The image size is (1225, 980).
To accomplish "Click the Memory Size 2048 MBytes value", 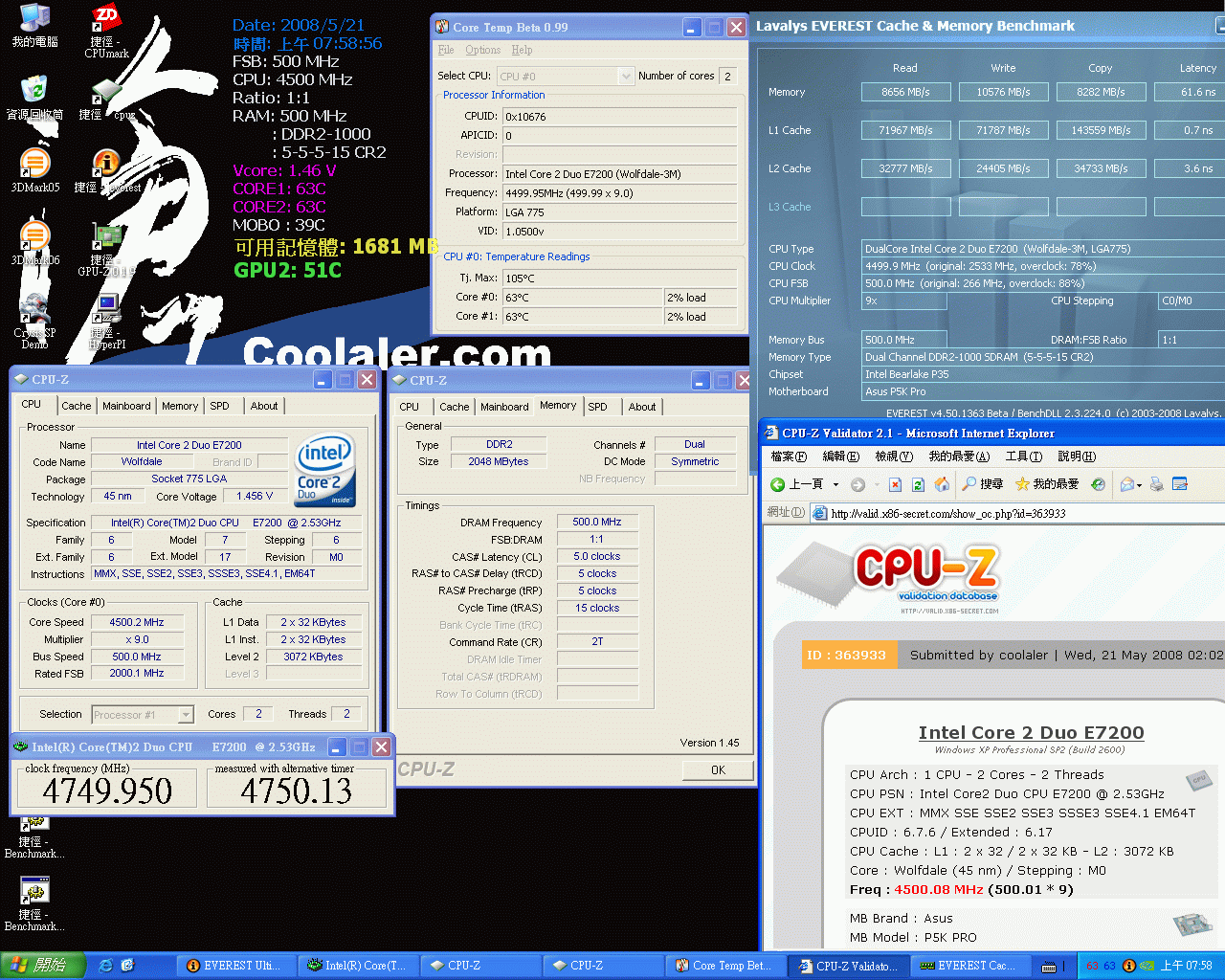I will click(x=499, y=461).
